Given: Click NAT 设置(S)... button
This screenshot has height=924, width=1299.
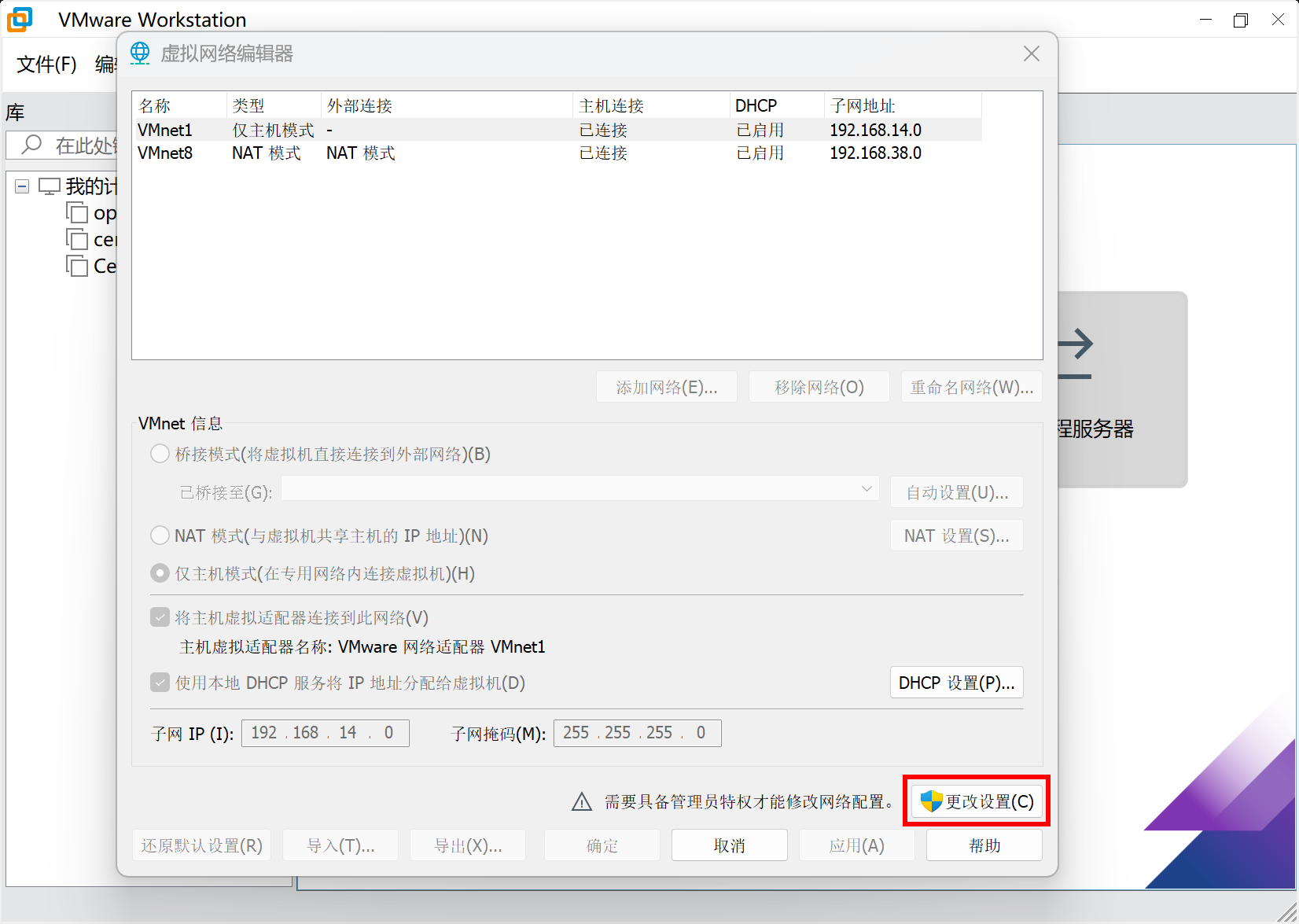Looking at the screenshot, I should click(956, 536).
